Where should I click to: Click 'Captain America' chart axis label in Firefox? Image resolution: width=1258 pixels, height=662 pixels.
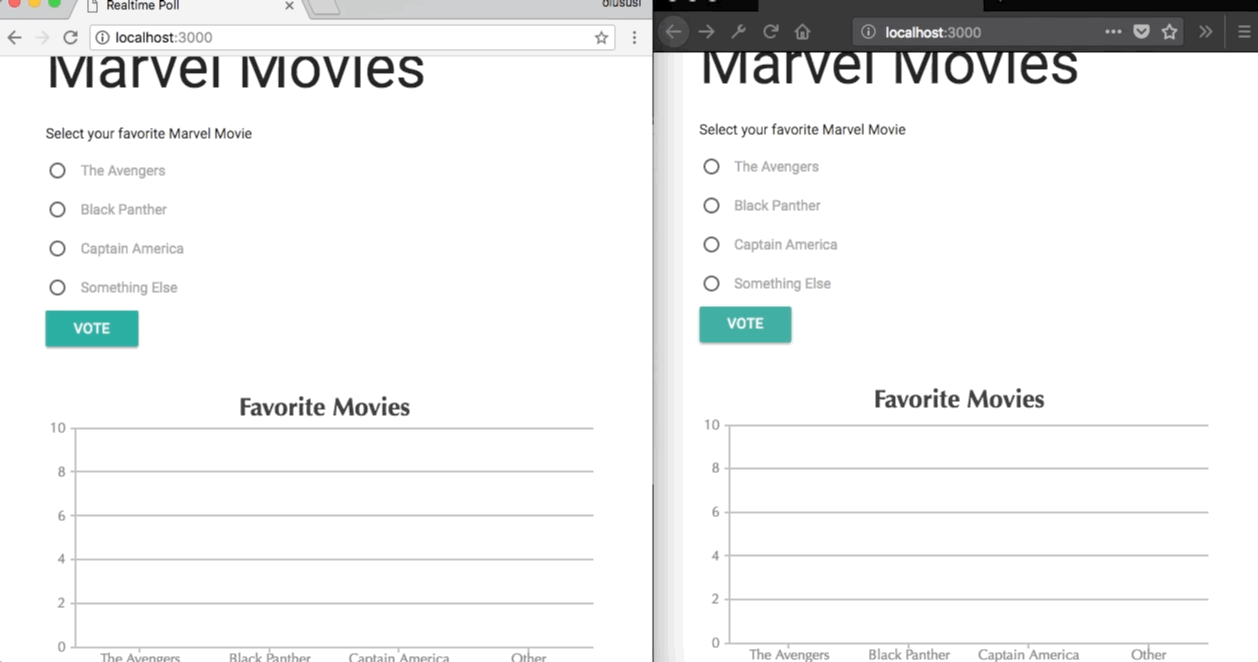coord(1028,655)
